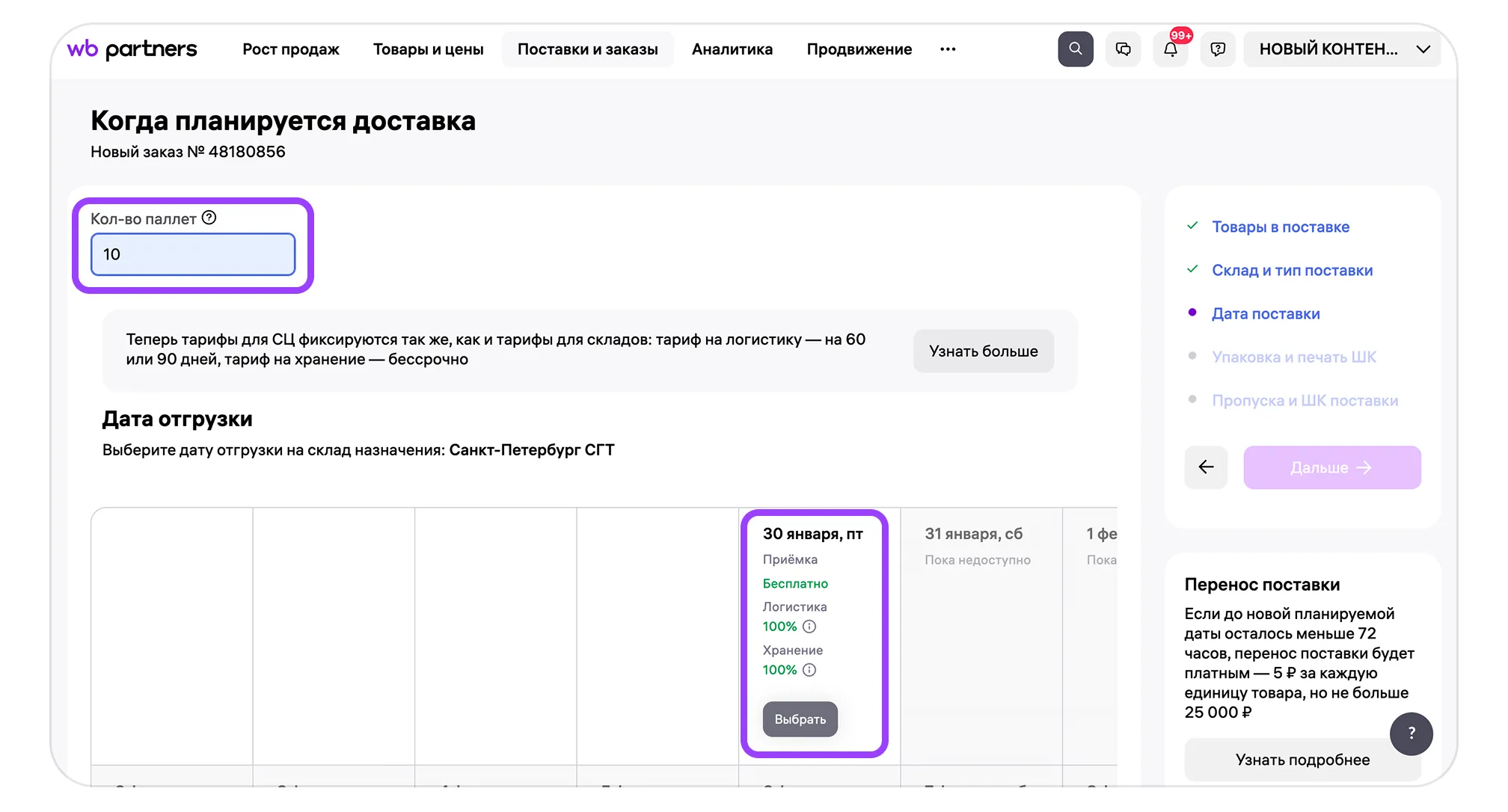Click the feedback question bubble icon
Screen dimensions: 1508x812
(x=1218, y=49)
